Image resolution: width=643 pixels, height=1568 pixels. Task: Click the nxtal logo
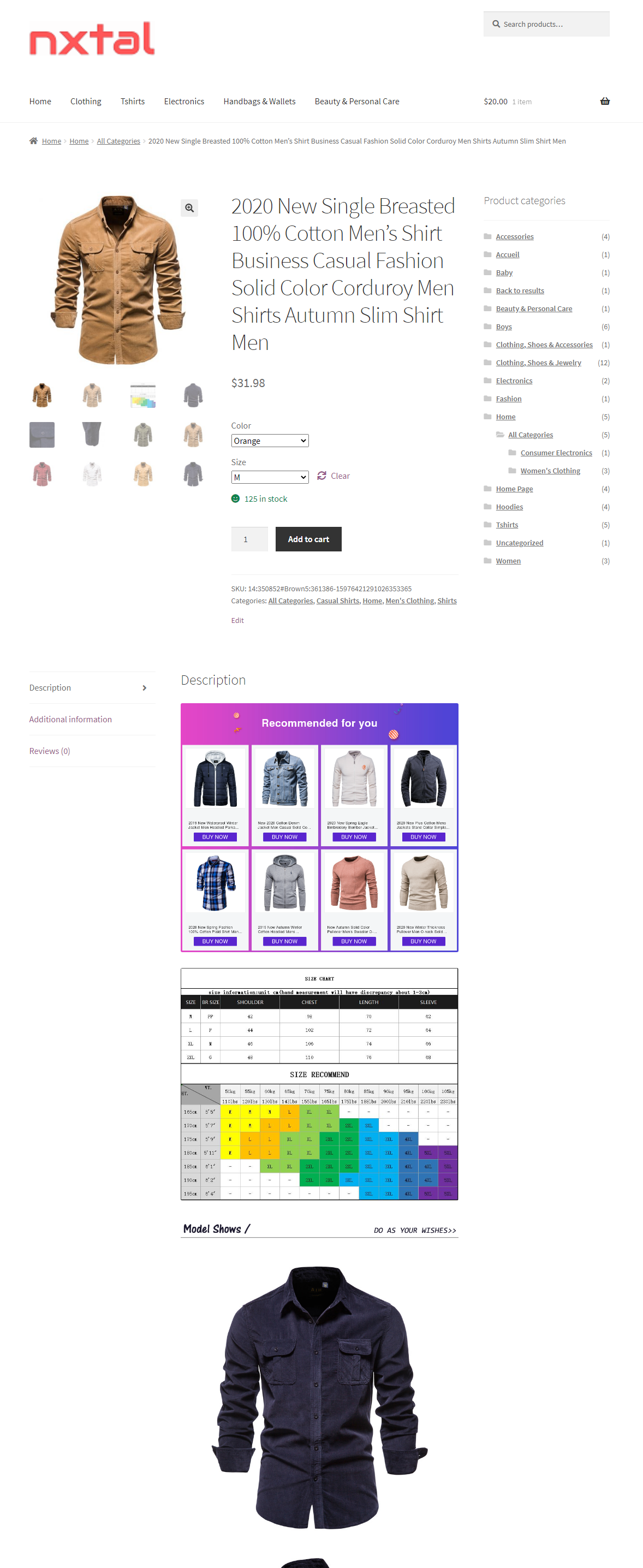coord(92,38)
